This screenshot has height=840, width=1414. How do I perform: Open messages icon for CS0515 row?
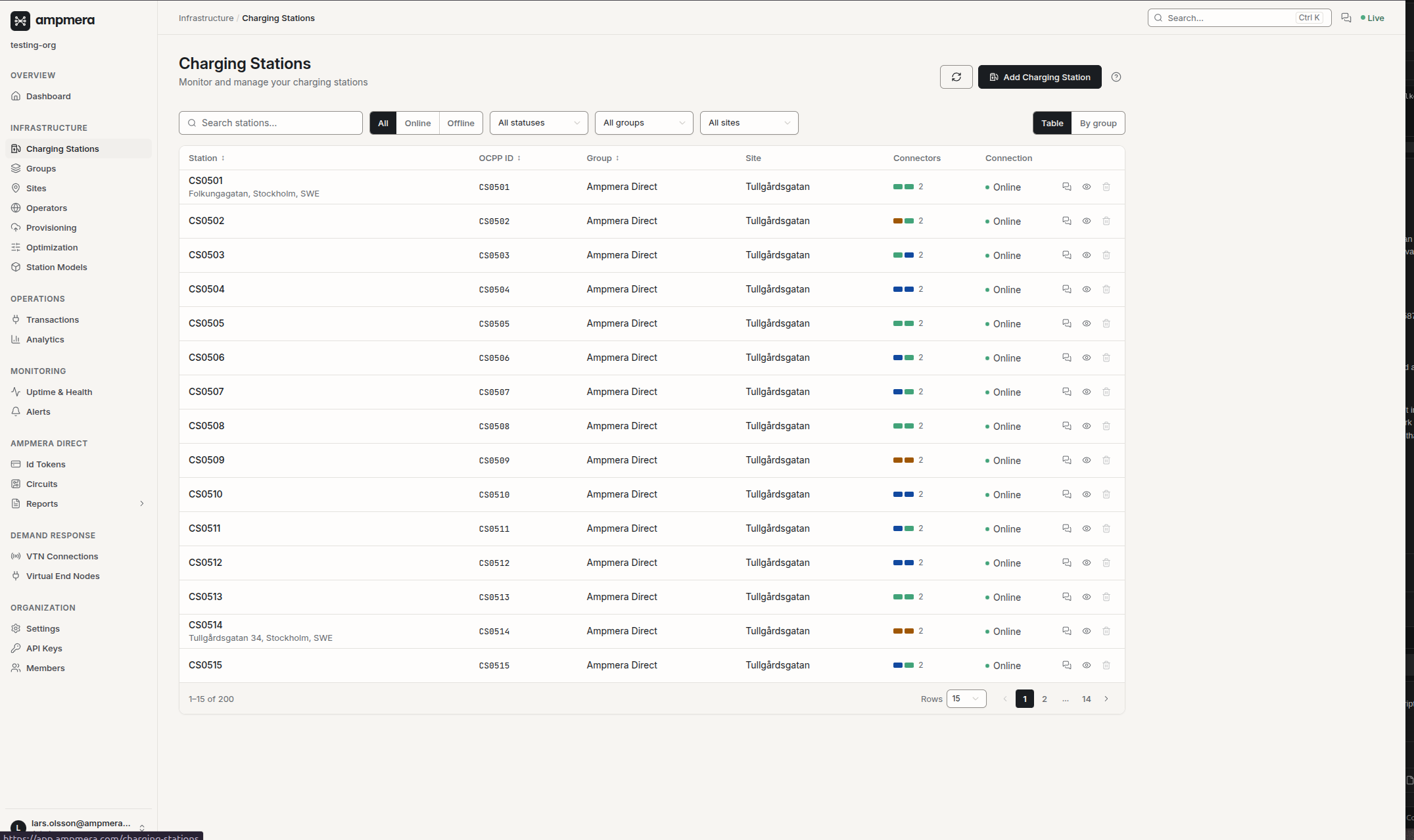click(1066, 665)
